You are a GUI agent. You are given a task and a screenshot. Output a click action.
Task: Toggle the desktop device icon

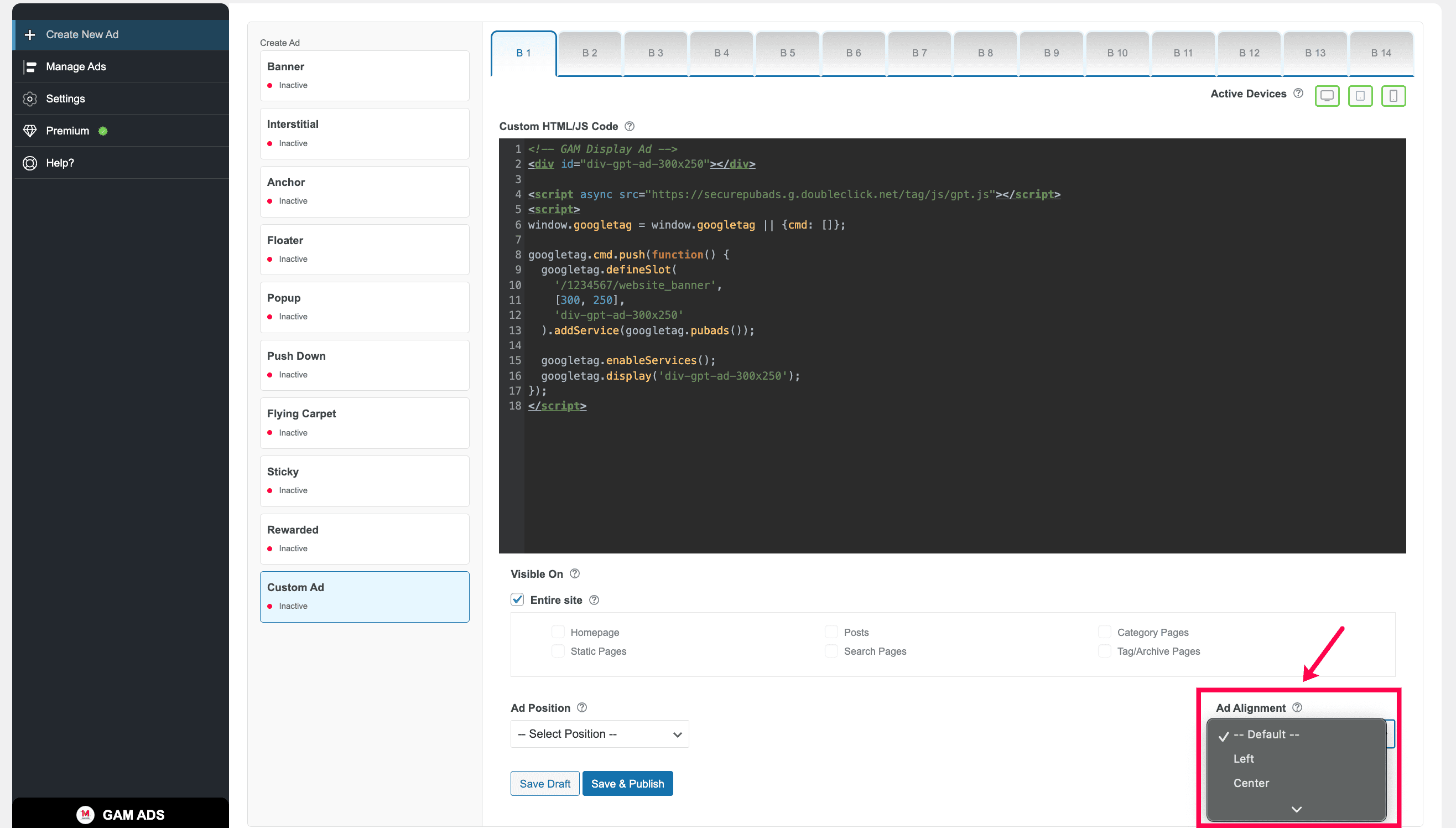click(x=1327, y=96)
